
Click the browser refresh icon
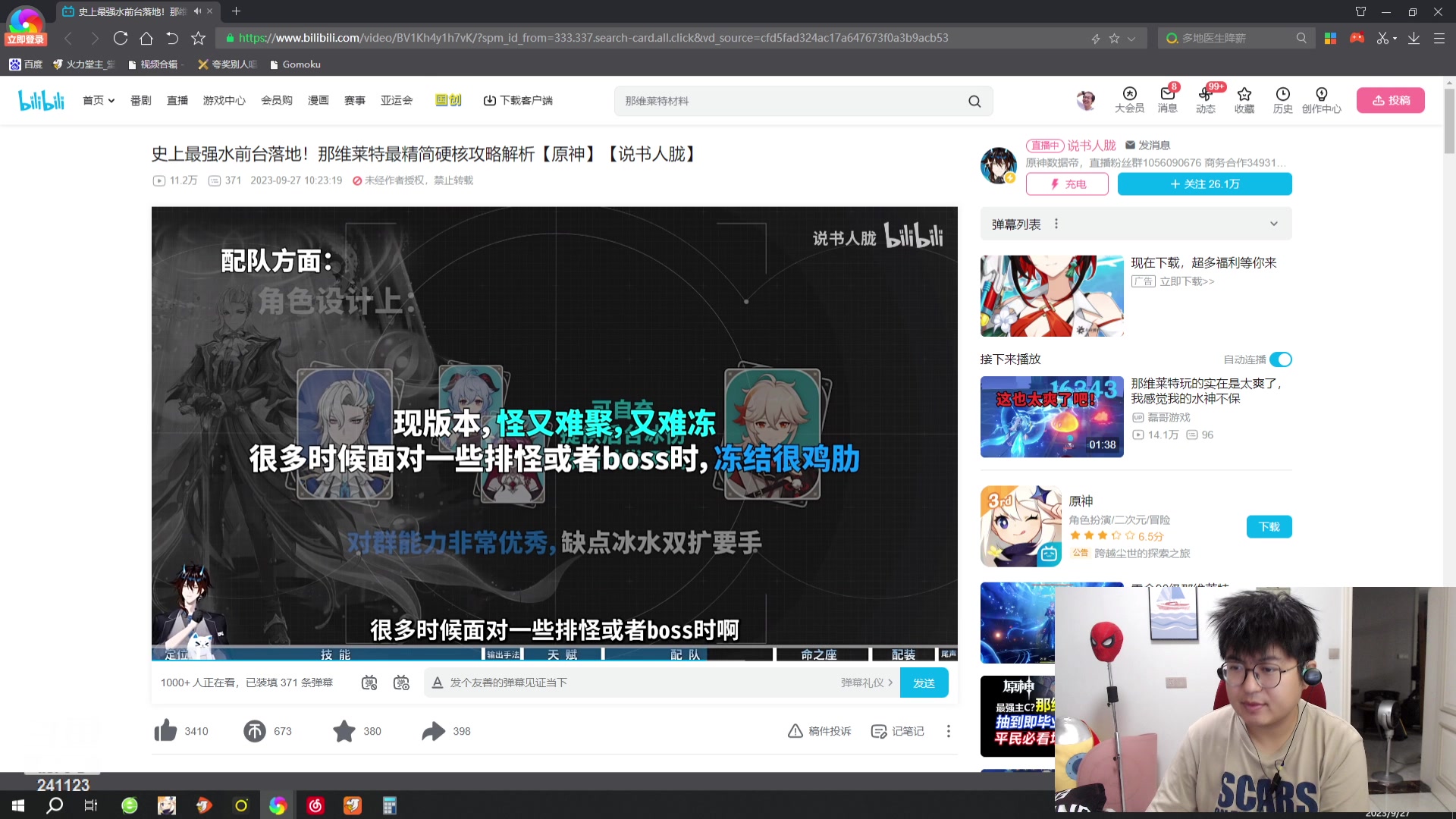tap(120, 38)
